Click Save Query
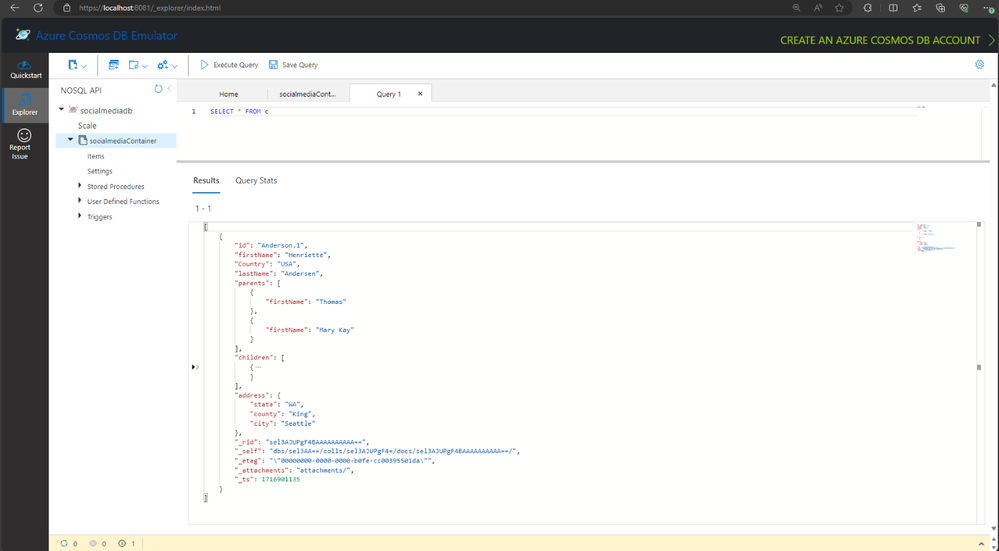 pyautogui.click(x=293, y=65)
